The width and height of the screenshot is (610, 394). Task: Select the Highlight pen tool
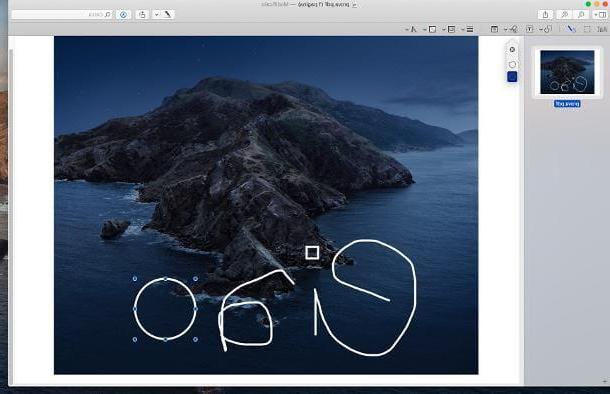(168, 14)
